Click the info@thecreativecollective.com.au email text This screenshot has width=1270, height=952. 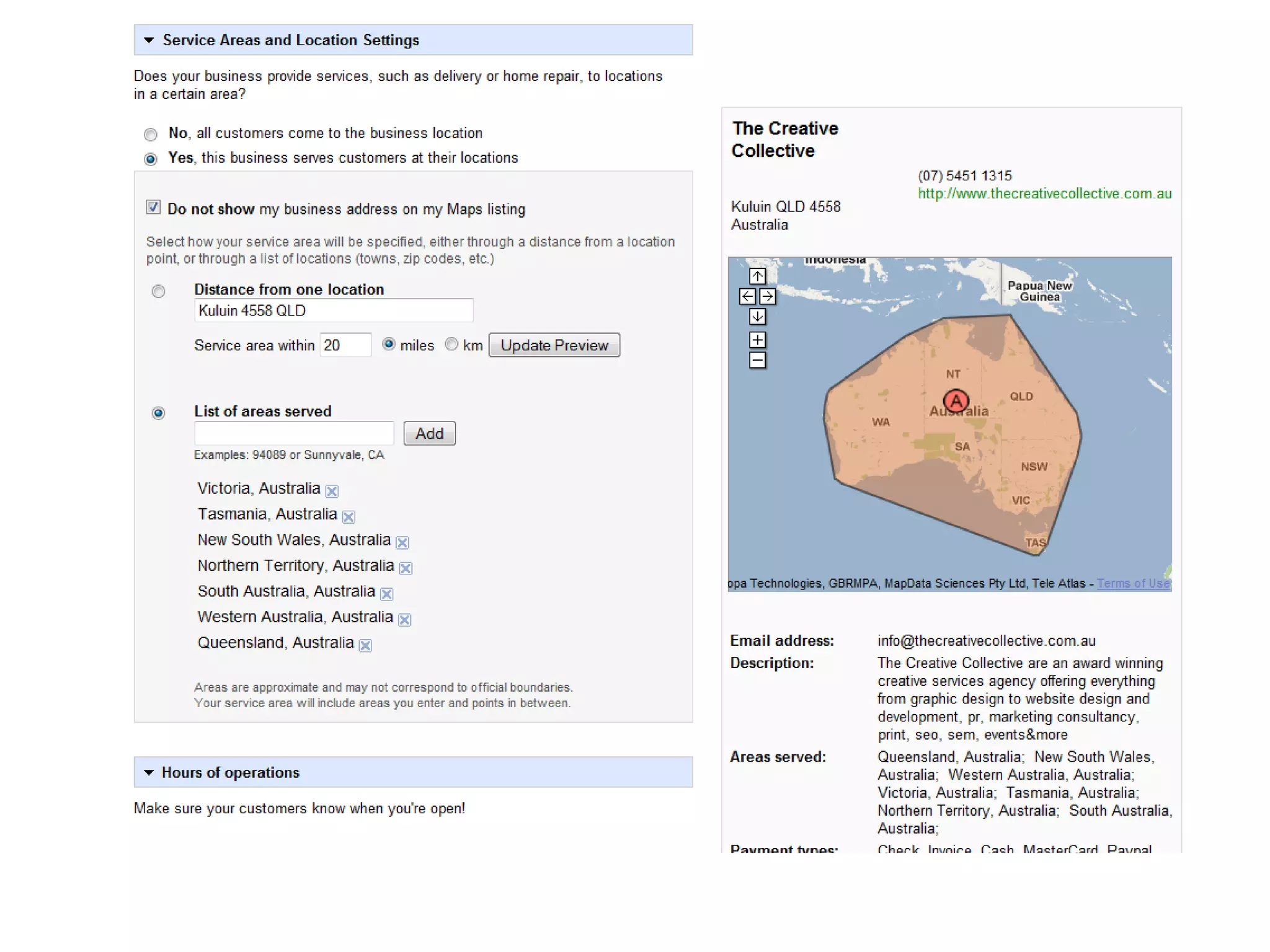pyautogui.click(x=986, y=641)
